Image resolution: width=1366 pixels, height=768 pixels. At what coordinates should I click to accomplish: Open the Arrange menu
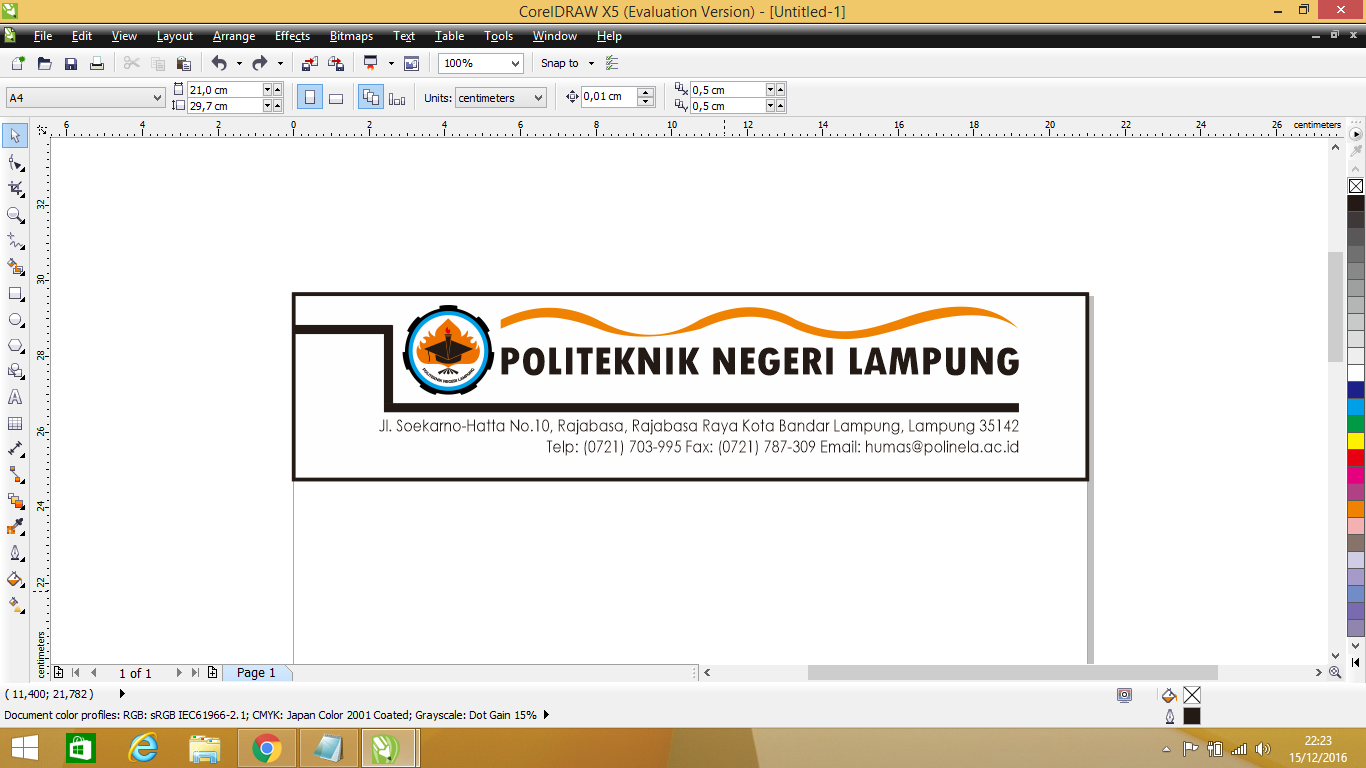click(x=234, y=36)
